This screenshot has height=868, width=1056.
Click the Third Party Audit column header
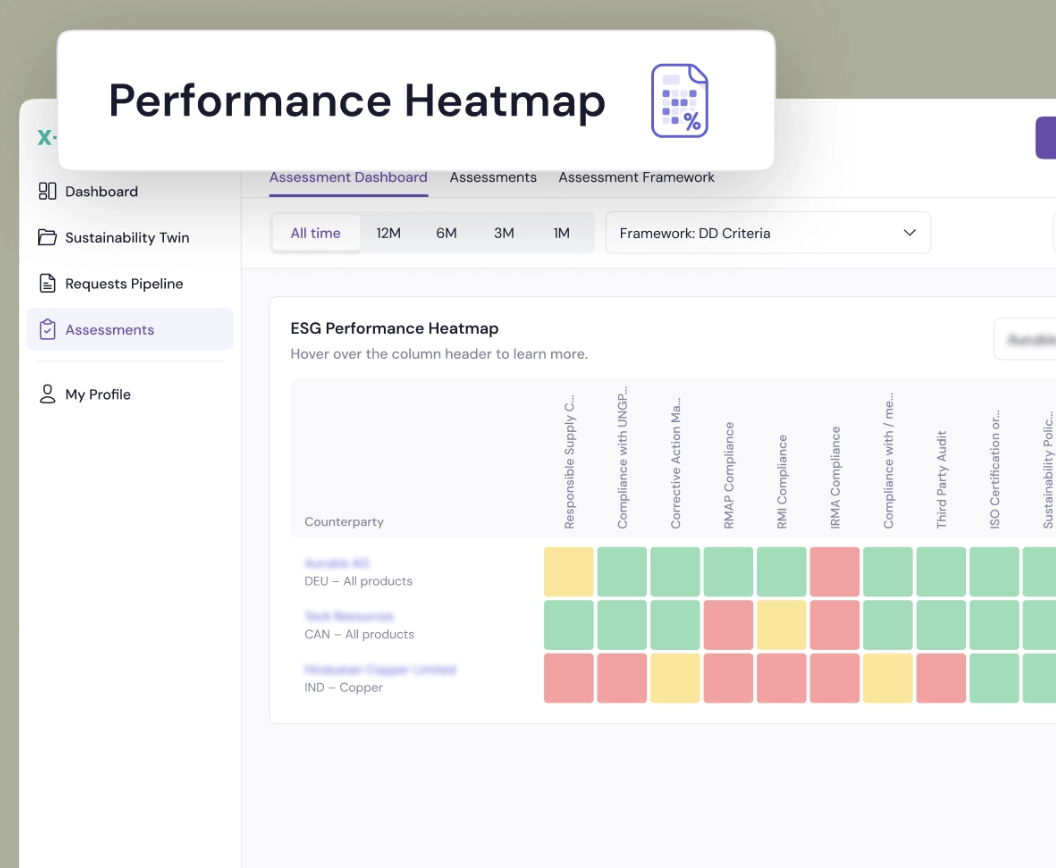942,479
